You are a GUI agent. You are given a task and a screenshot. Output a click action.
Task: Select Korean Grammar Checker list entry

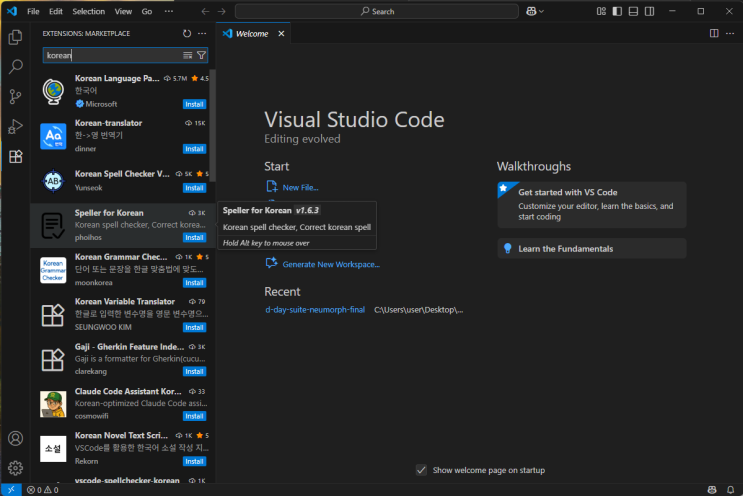[x=123, y=270]
